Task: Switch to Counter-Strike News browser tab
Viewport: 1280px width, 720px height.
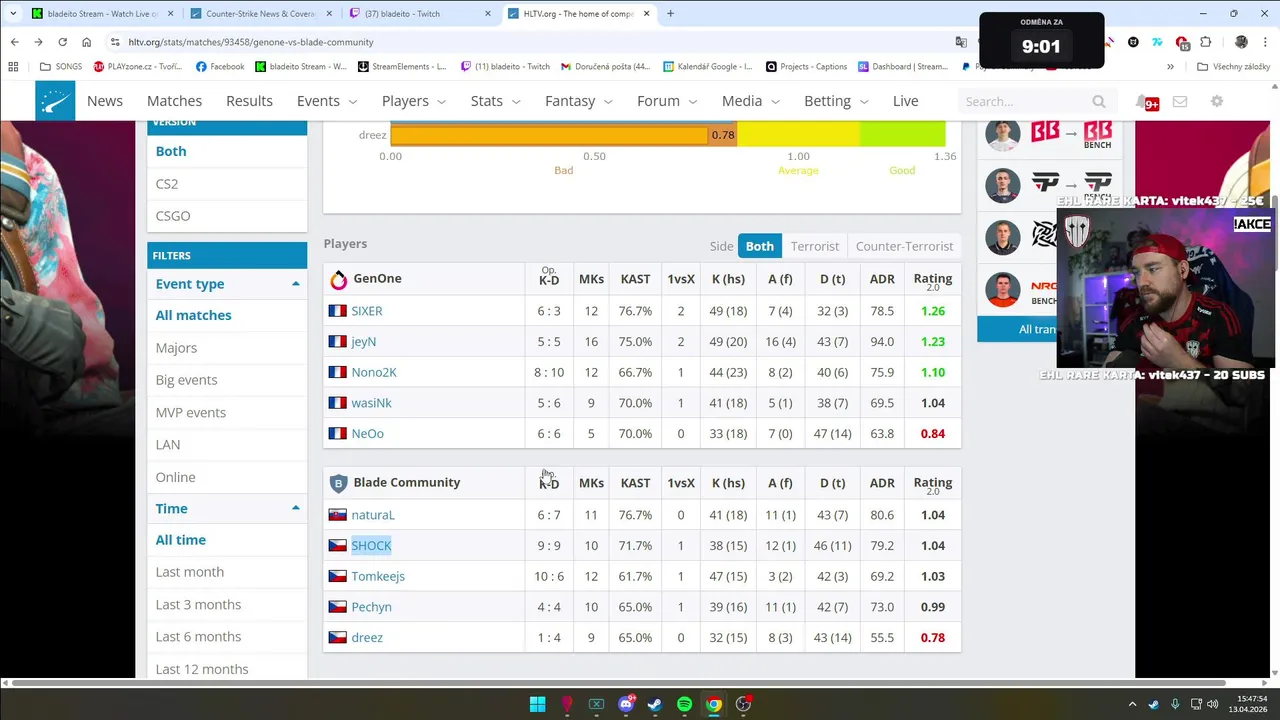Action: [x=260, y=14]
